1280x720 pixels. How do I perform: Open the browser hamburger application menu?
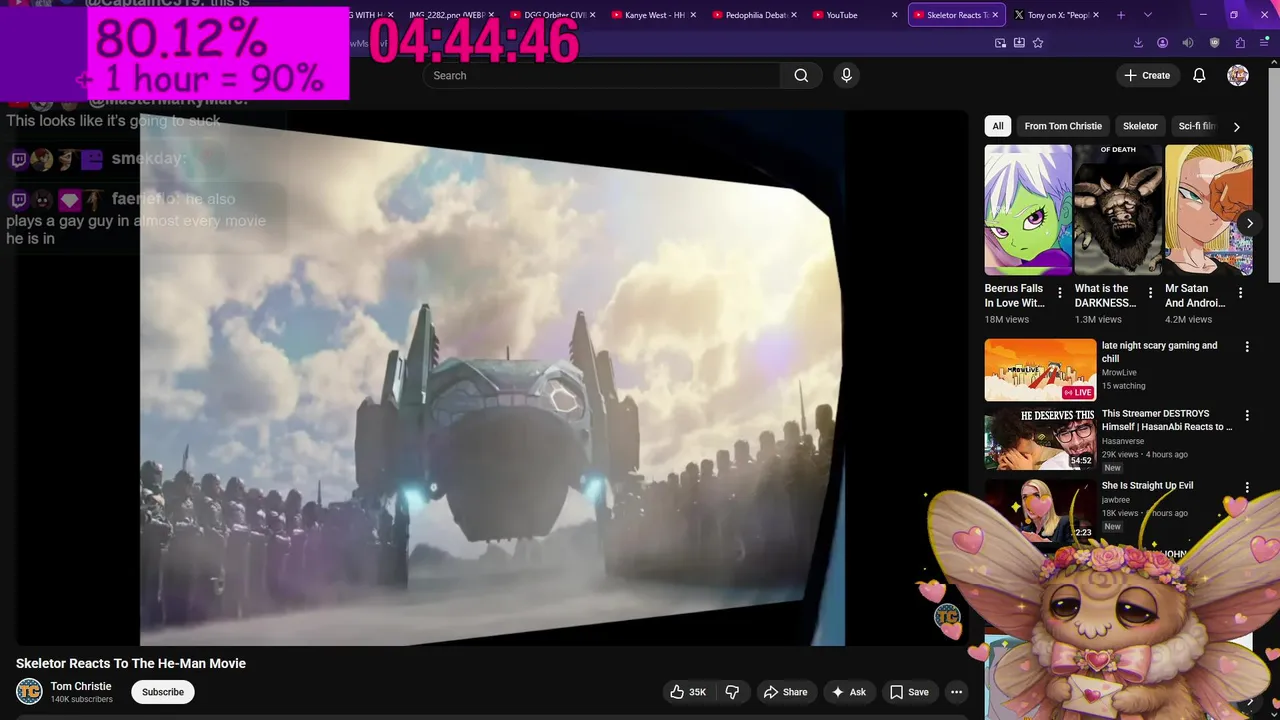coord(1265,43)
